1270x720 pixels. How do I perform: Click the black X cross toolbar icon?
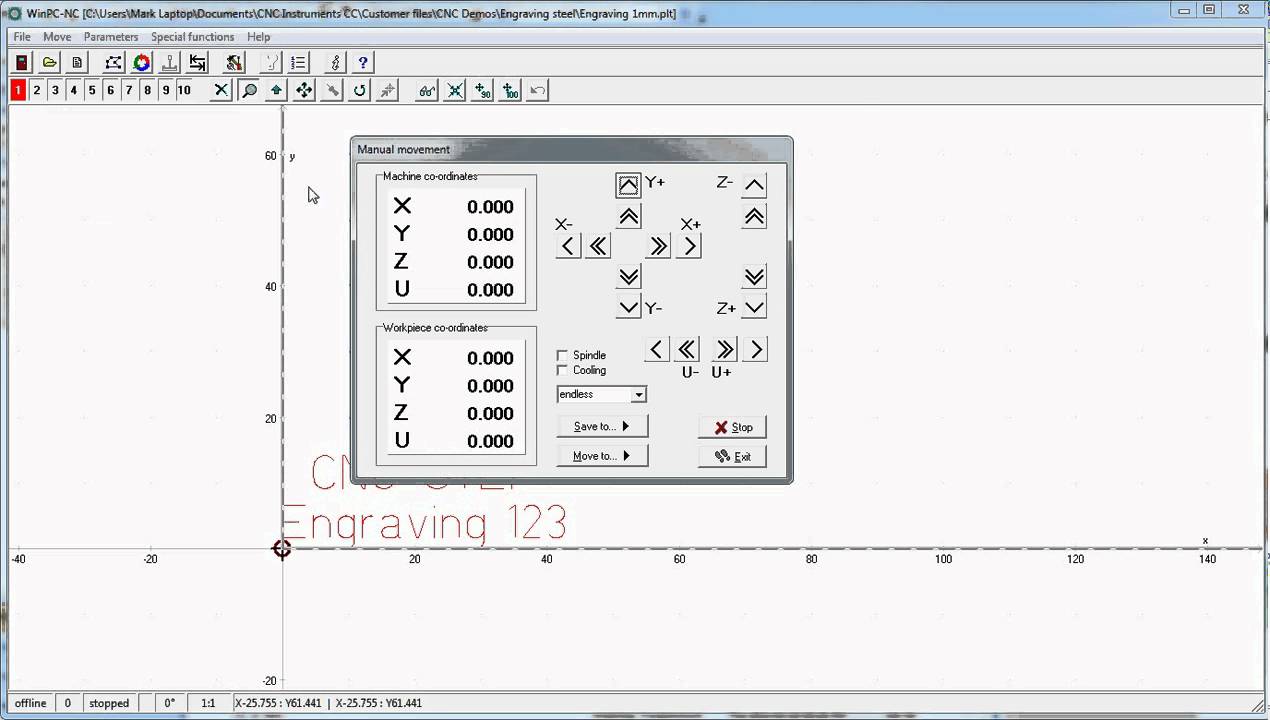(222, 90)
